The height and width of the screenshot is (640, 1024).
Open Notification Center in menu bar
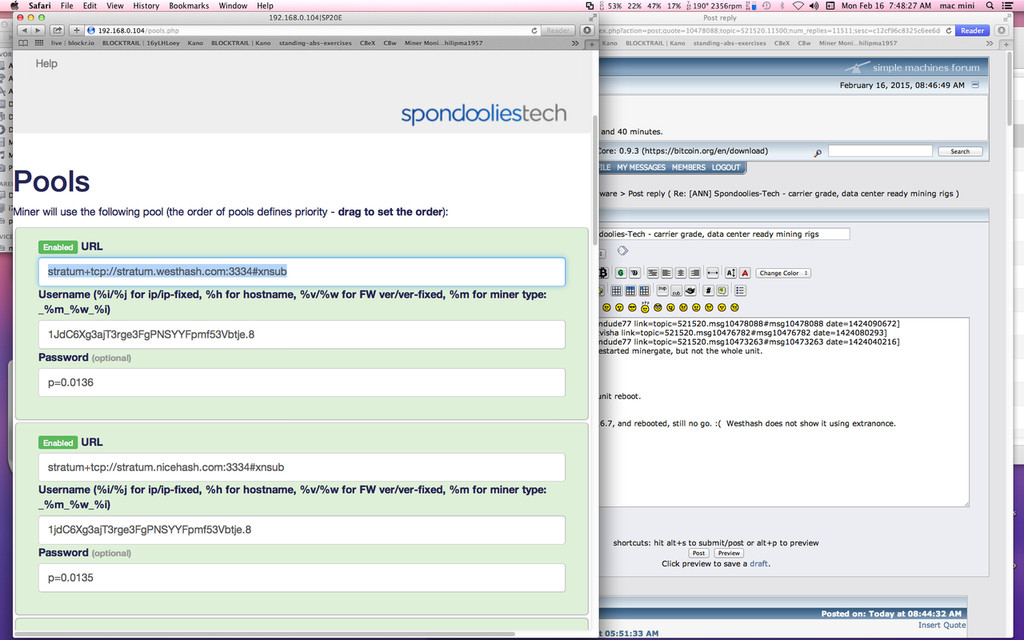point(1008,5)
